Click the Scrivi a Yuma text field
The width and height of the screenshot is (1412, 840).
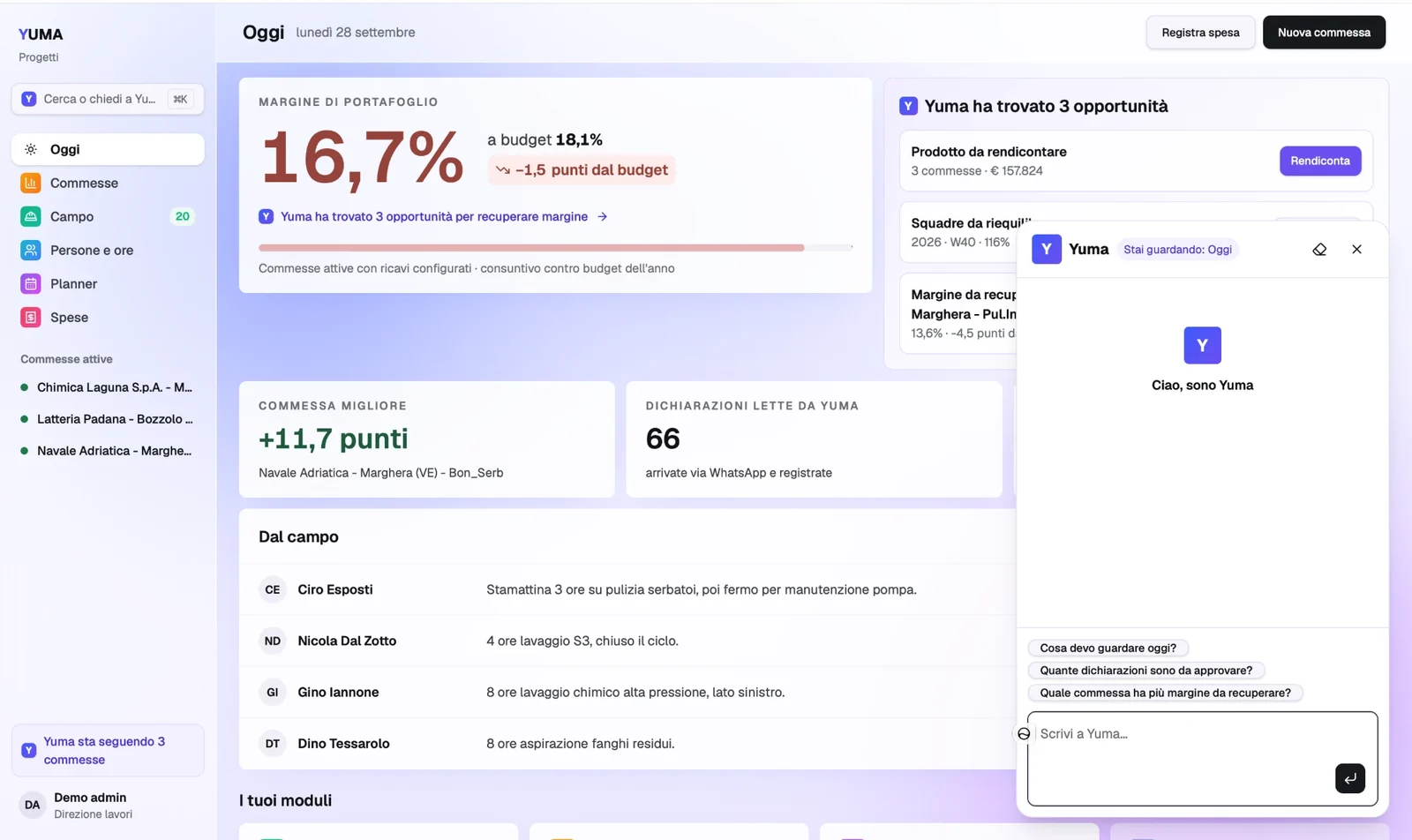coord(1202,759)
